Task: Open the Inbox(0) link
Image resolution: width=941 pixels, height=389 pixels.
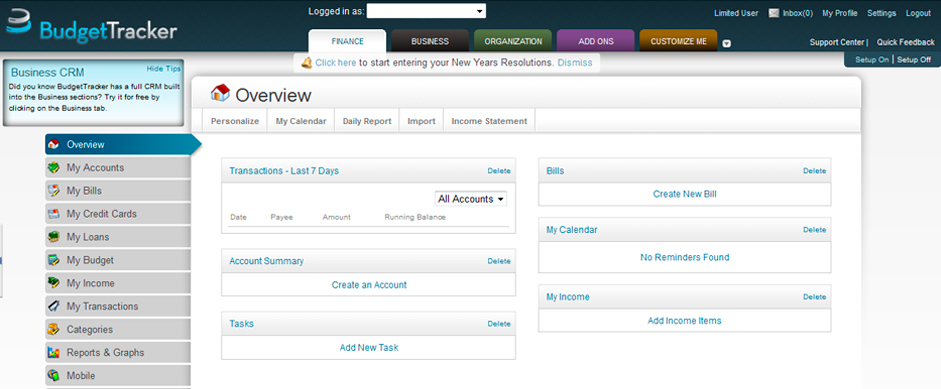Action: tap(798, 13)
